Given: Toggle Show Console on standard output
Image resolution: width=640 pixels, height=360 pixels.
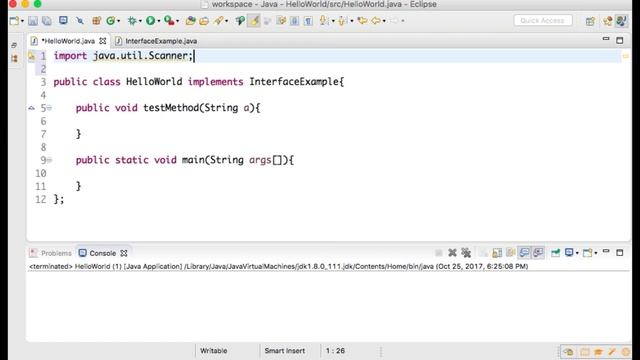Looking at the screenshot, I should tap(524, 253).
